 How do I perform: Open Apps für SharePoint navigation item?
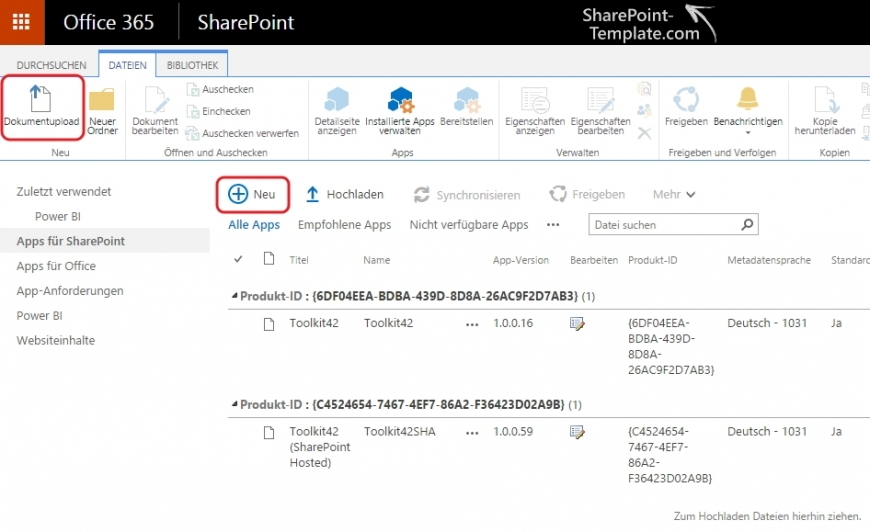[x=70, y=241]
